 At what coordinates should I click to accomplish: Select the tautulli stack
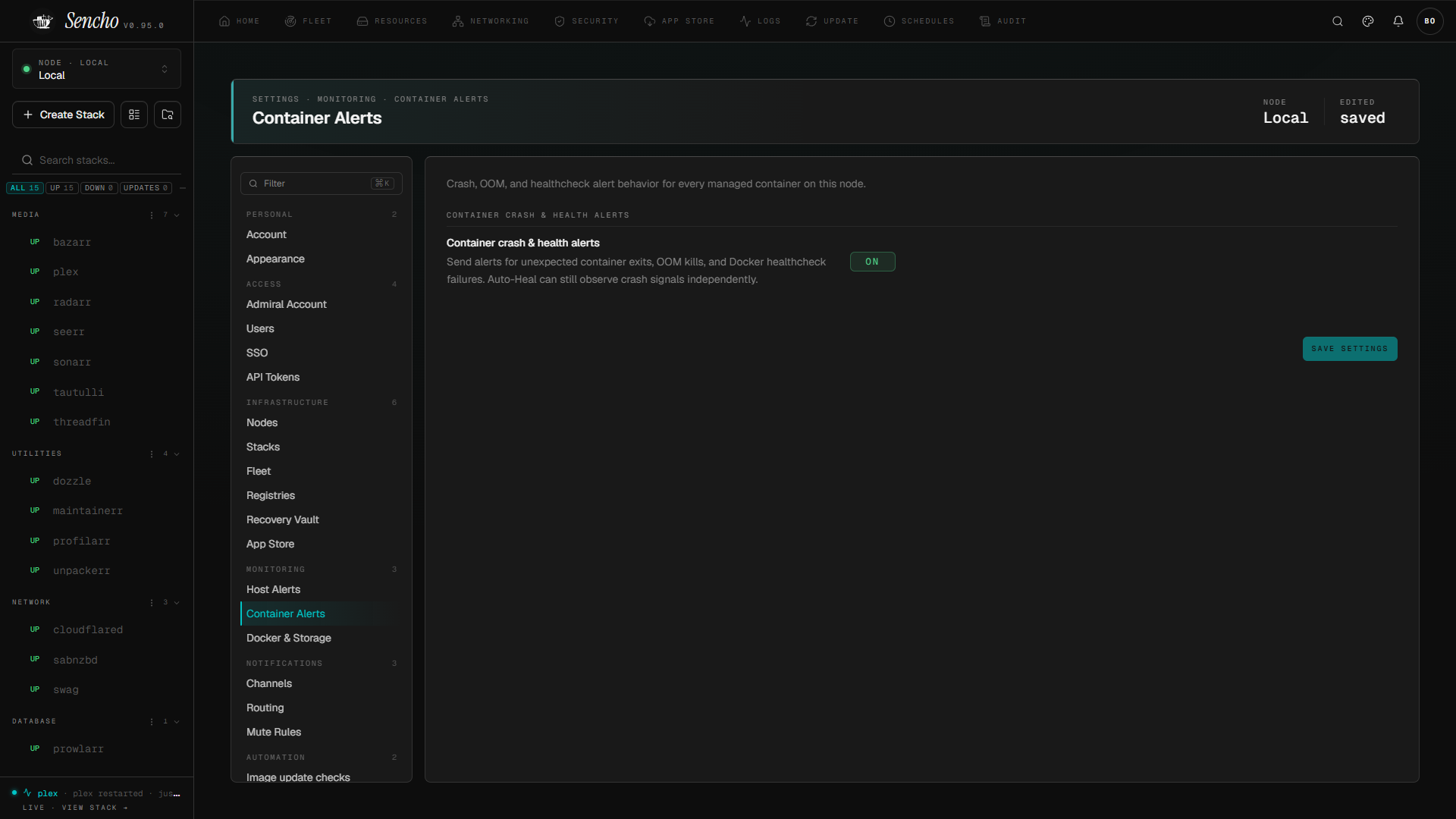pos(96,392)
